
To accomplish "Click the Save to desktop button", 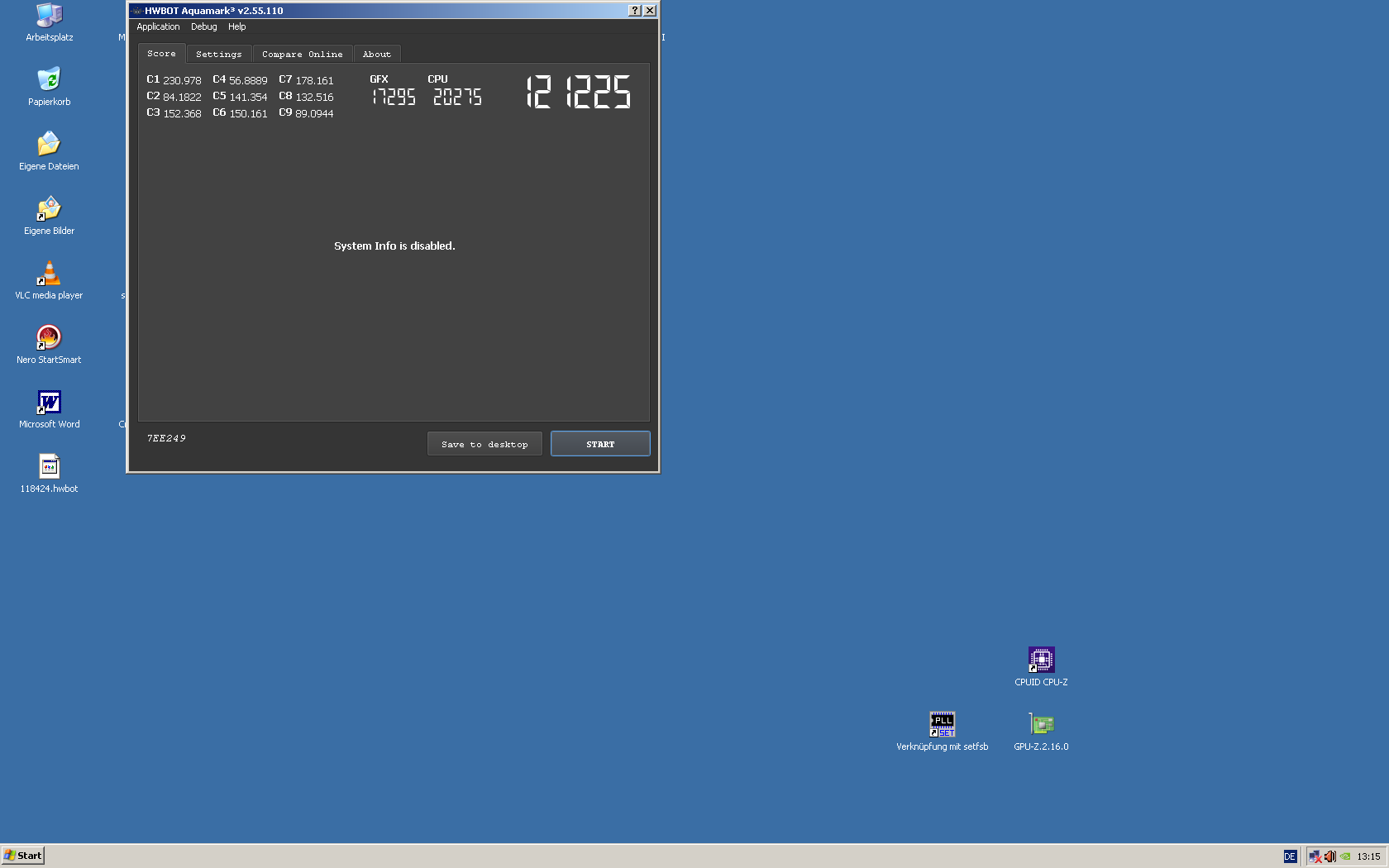I will coord(484,444).
